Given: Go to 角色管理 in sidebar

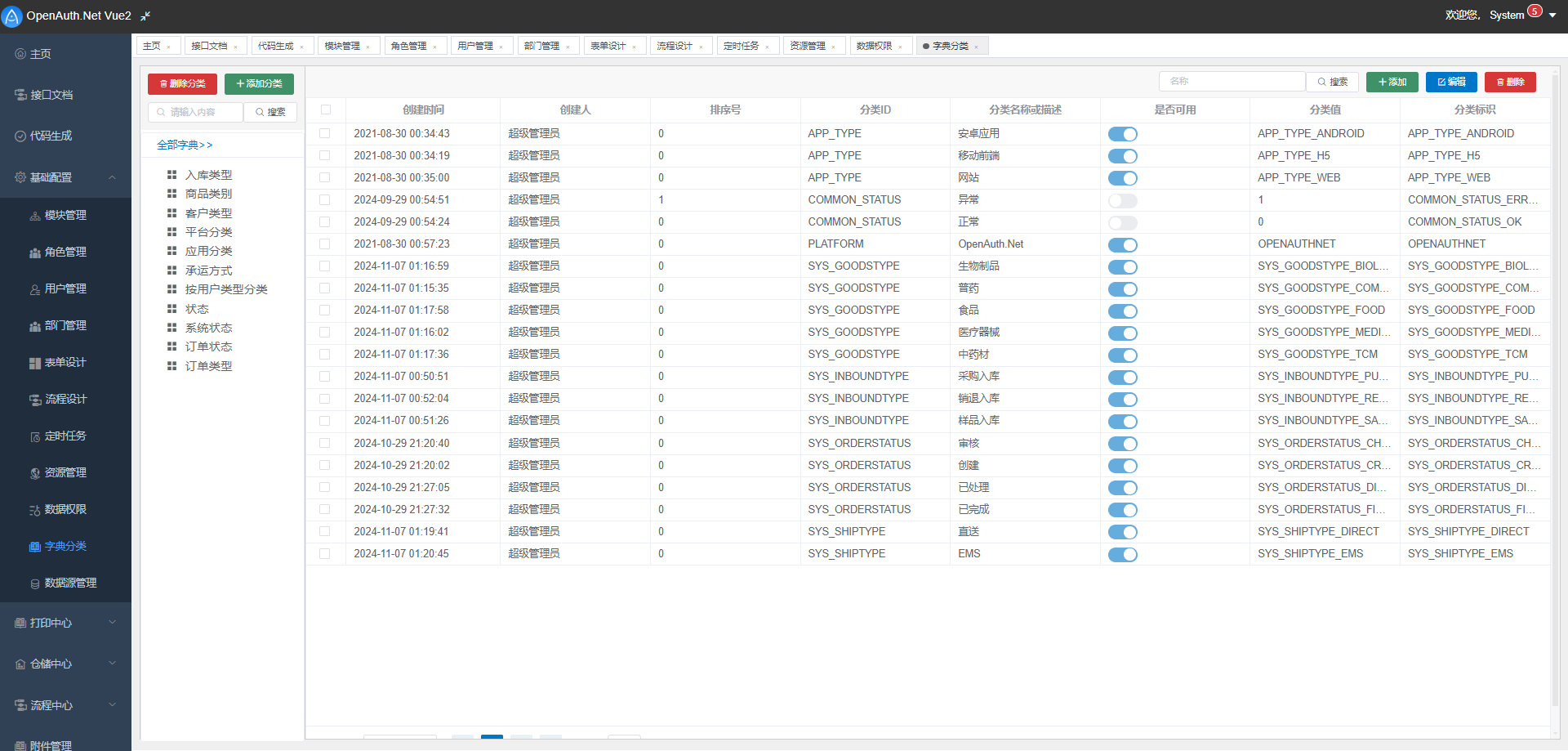Looking at the screenshot, I should (x=65, y=252).
